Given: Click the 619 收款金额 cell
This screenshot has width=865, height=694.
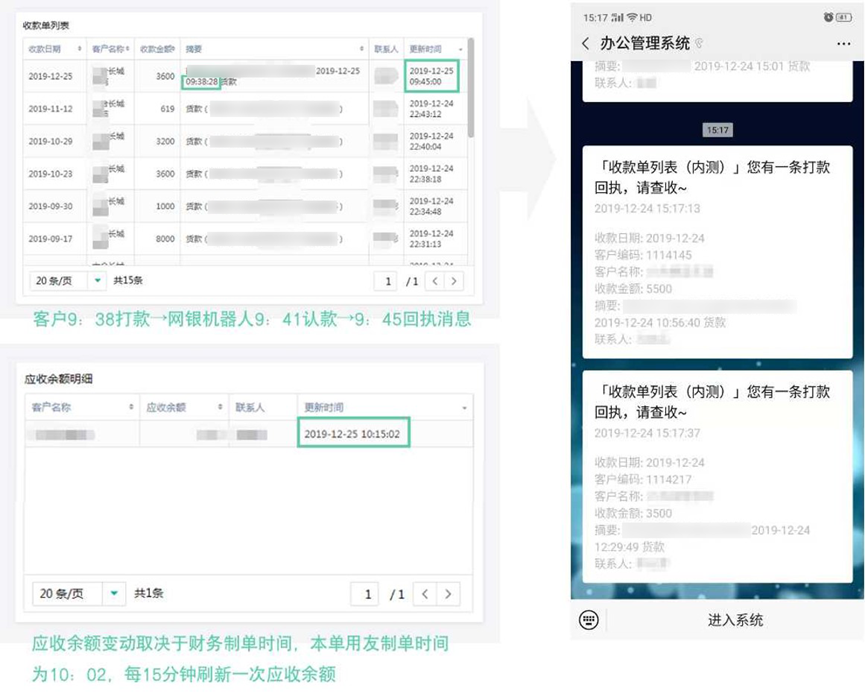Looking at the screenshot, I should pyautogui.click(x=157, y=109).
